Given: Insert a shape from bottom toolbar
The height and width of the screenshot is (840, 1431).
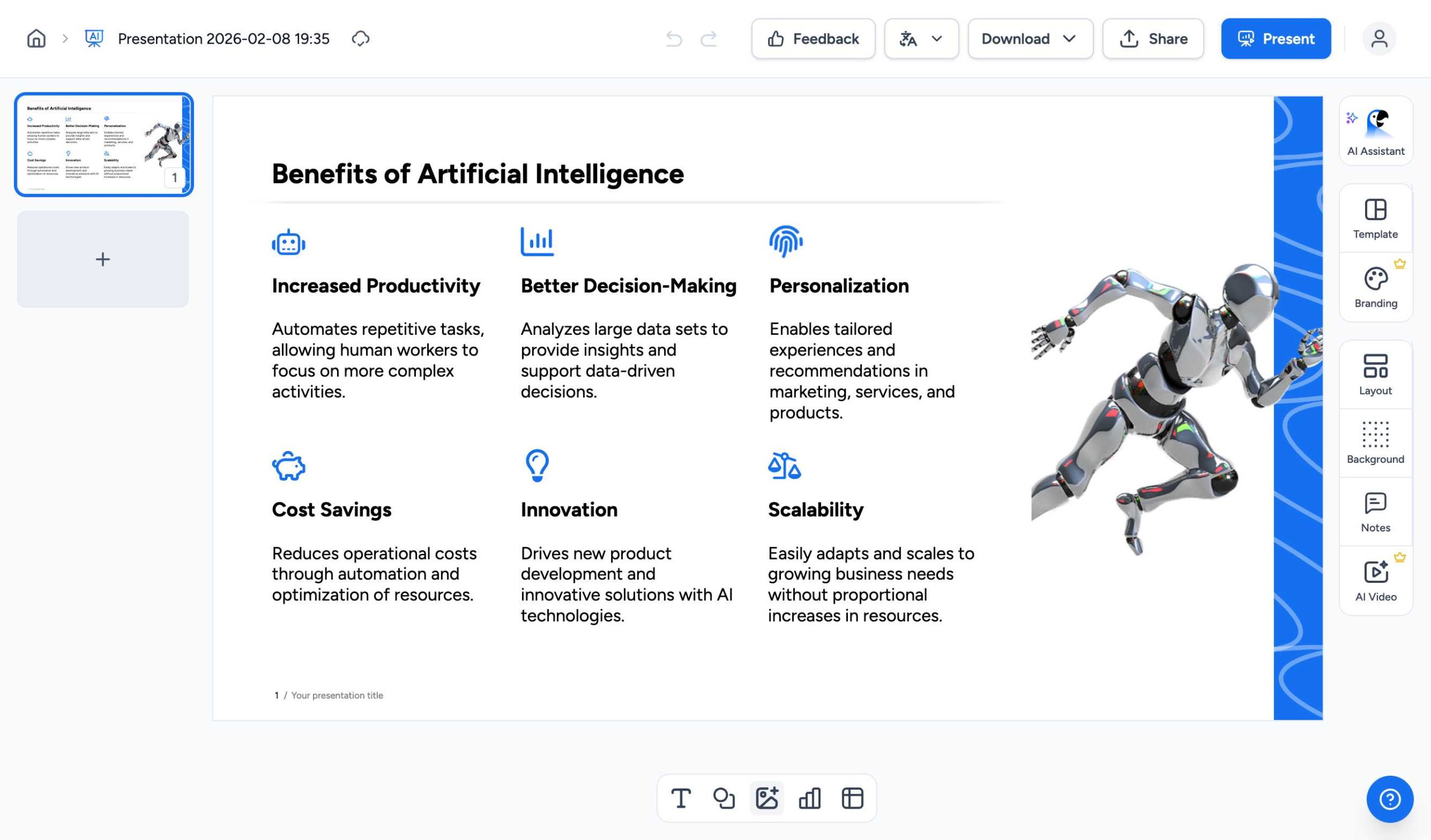Looking at the screenshot, I should point(723,798).
